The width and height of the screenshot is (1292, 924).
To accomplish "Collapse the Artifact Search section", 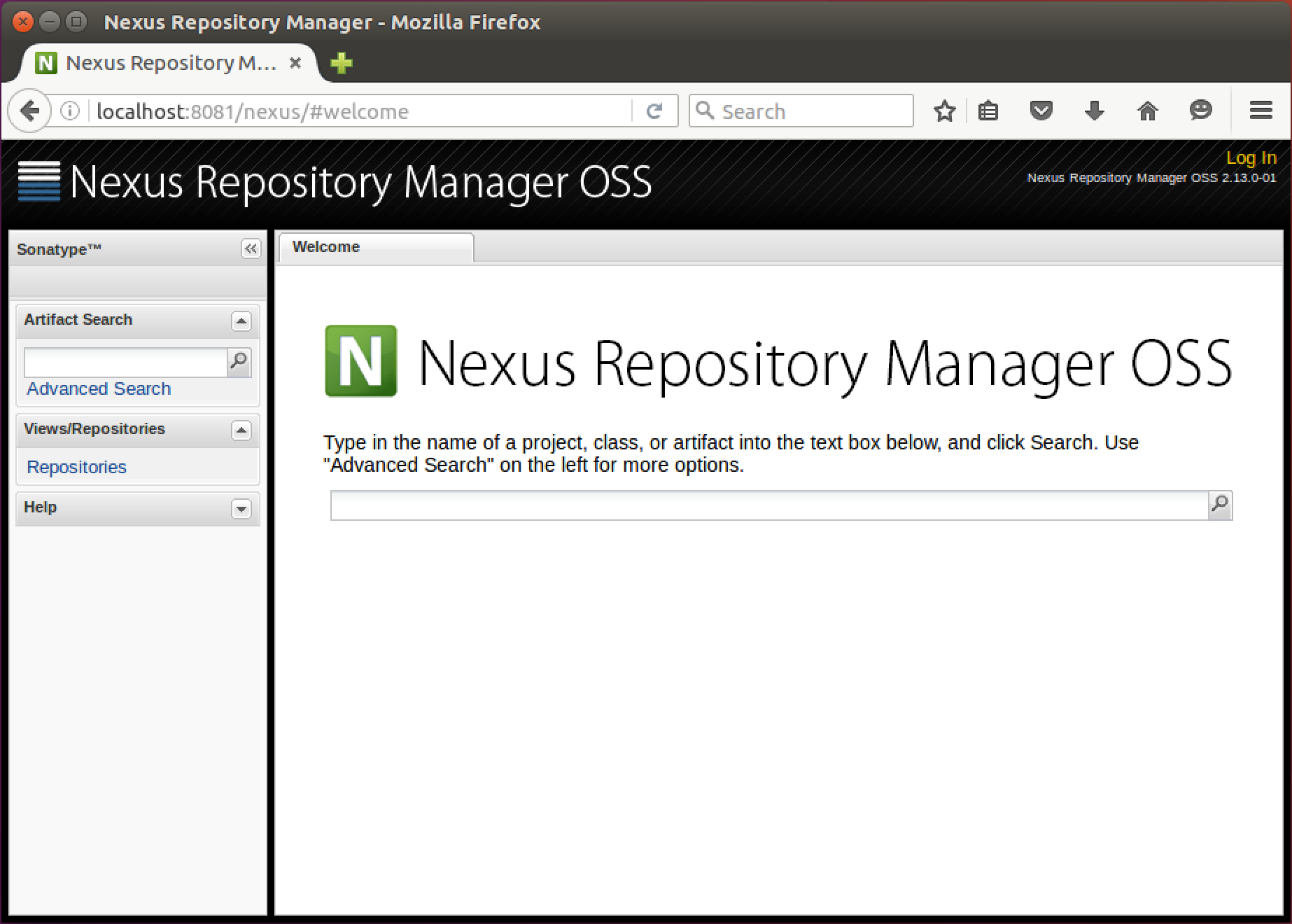I will (241, 321).
